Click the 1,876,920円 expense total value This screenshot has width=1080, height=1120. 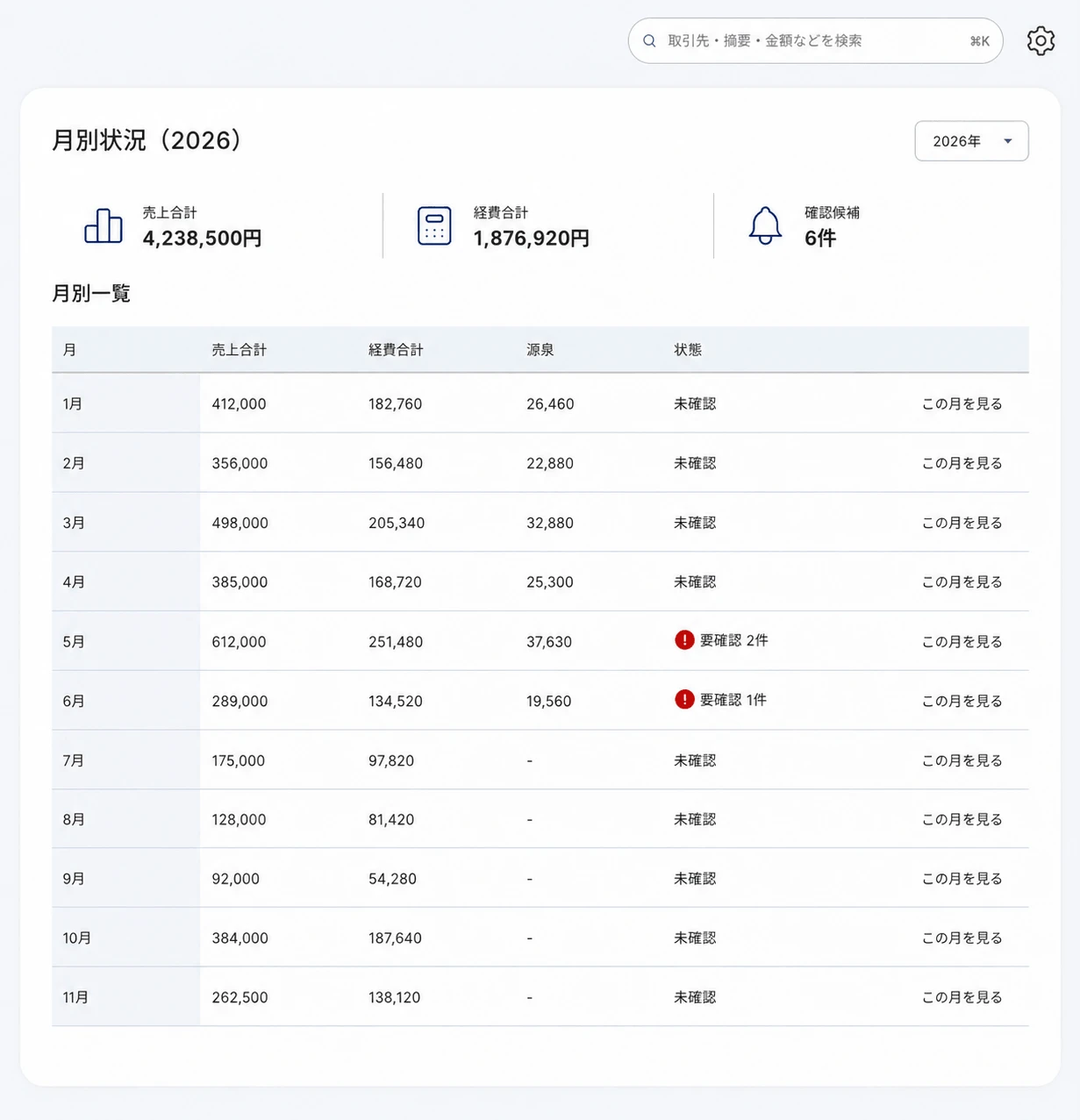point(532,239)
